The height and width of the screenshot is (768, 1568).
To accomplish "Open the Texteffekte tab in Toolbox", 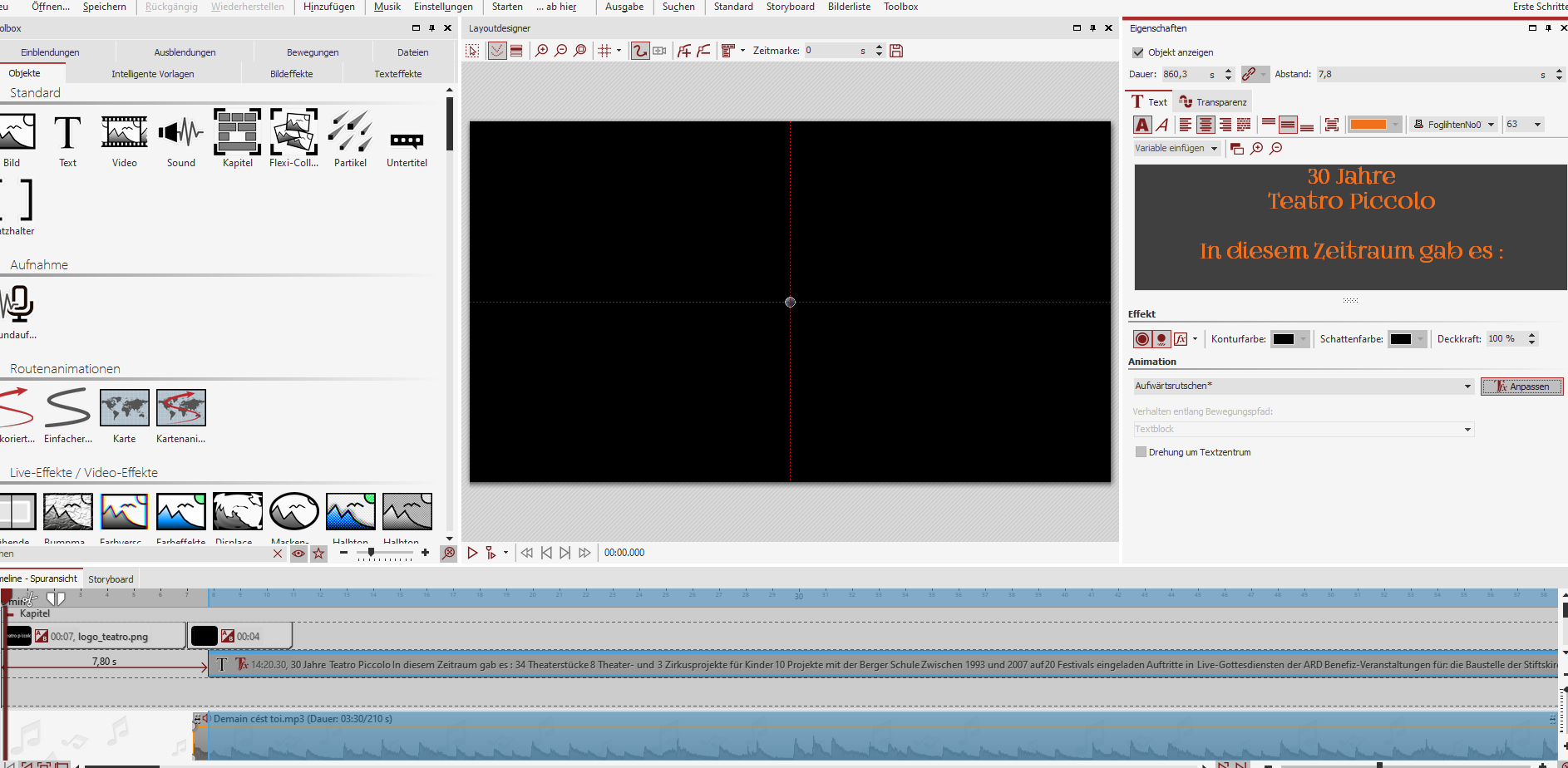I will (x=397, y=74).
